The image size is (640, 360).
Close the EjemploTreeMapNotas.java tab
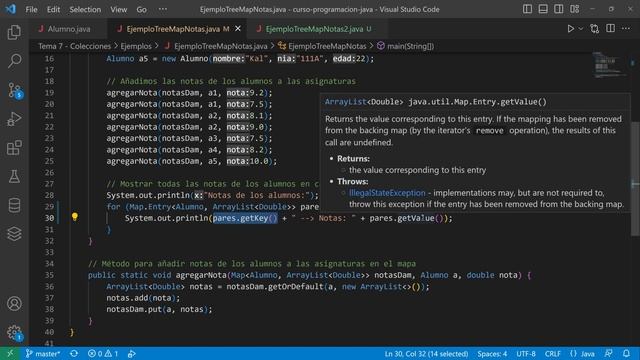pyautogui.click(x=238, y=29)
